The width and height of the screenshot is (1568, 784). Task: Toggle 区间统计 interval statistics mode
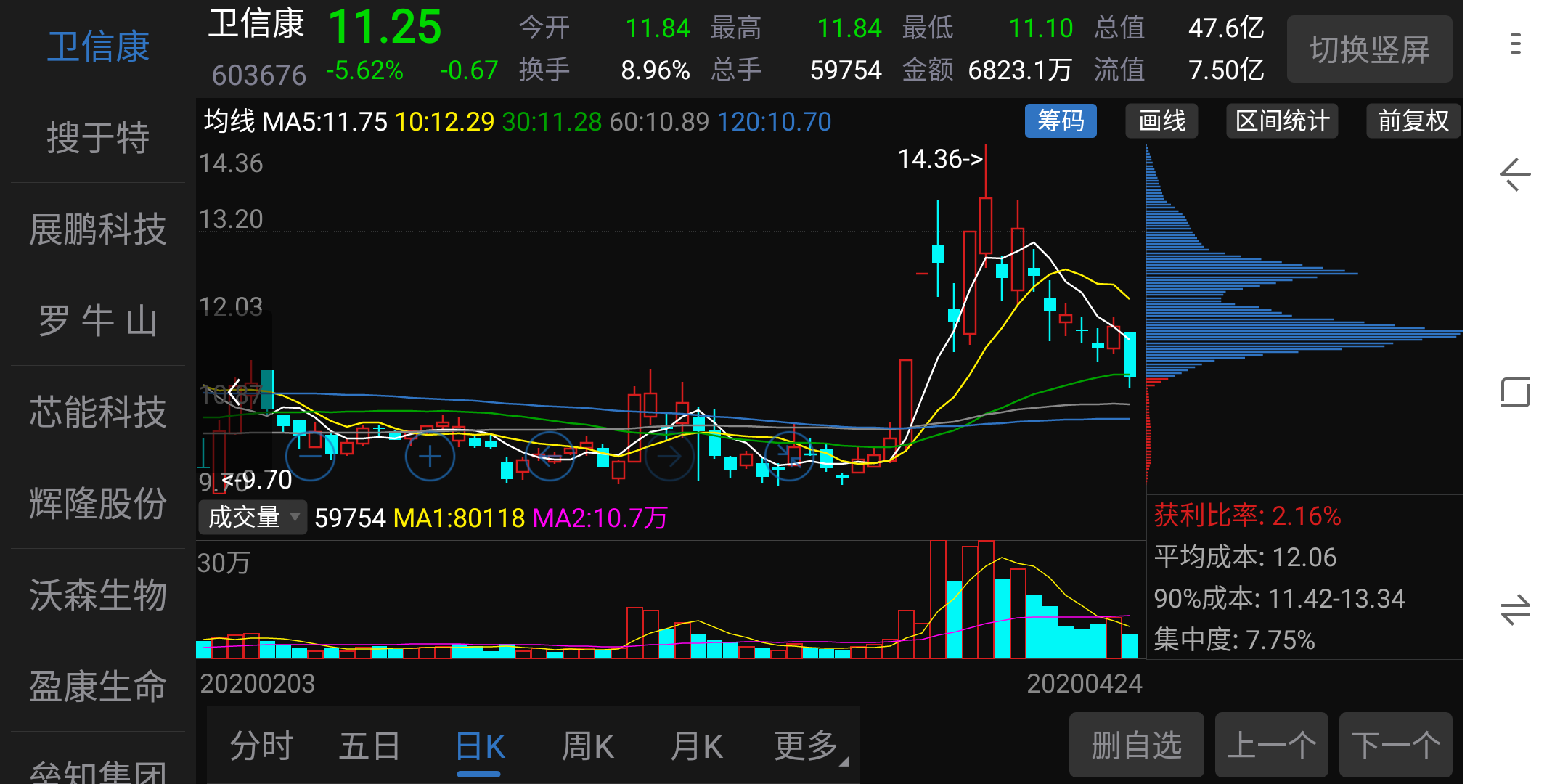1282,121
